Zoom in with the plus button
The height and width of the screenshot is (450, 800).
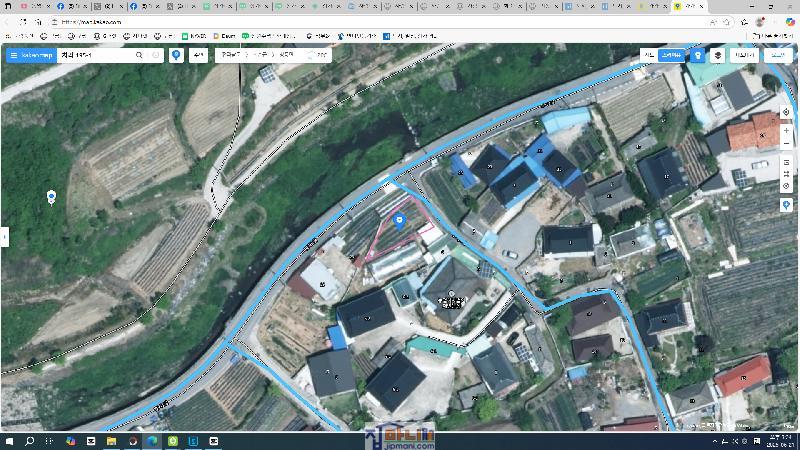click(x=787, y=130)
